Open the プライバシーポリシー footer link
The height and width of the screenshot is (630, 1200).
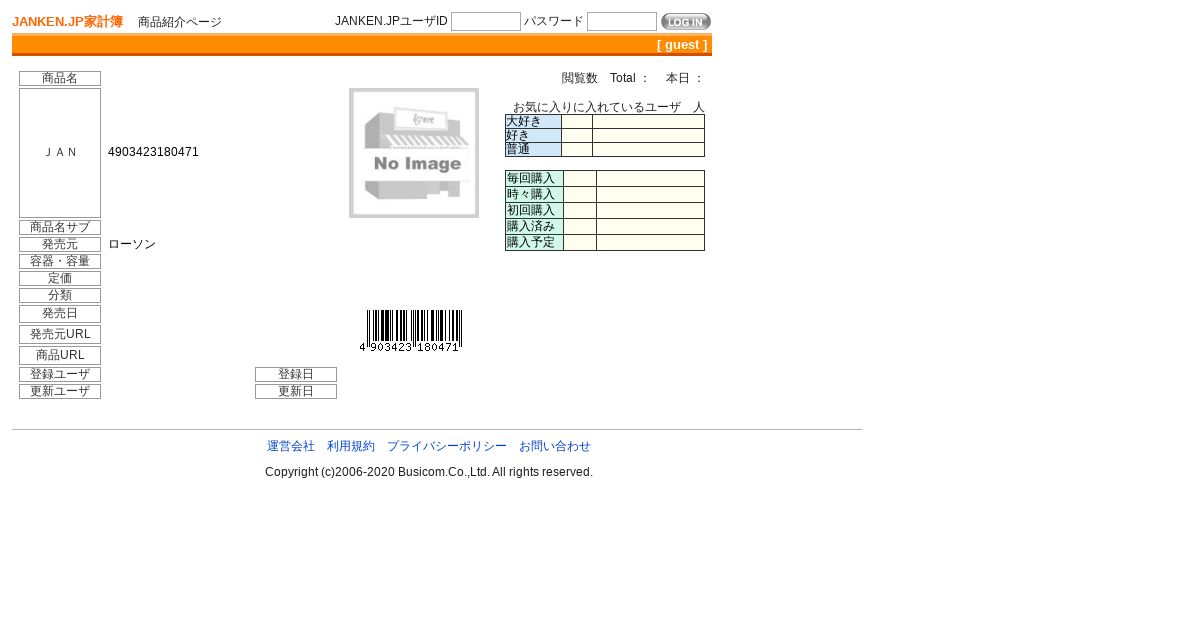(447, 446)
